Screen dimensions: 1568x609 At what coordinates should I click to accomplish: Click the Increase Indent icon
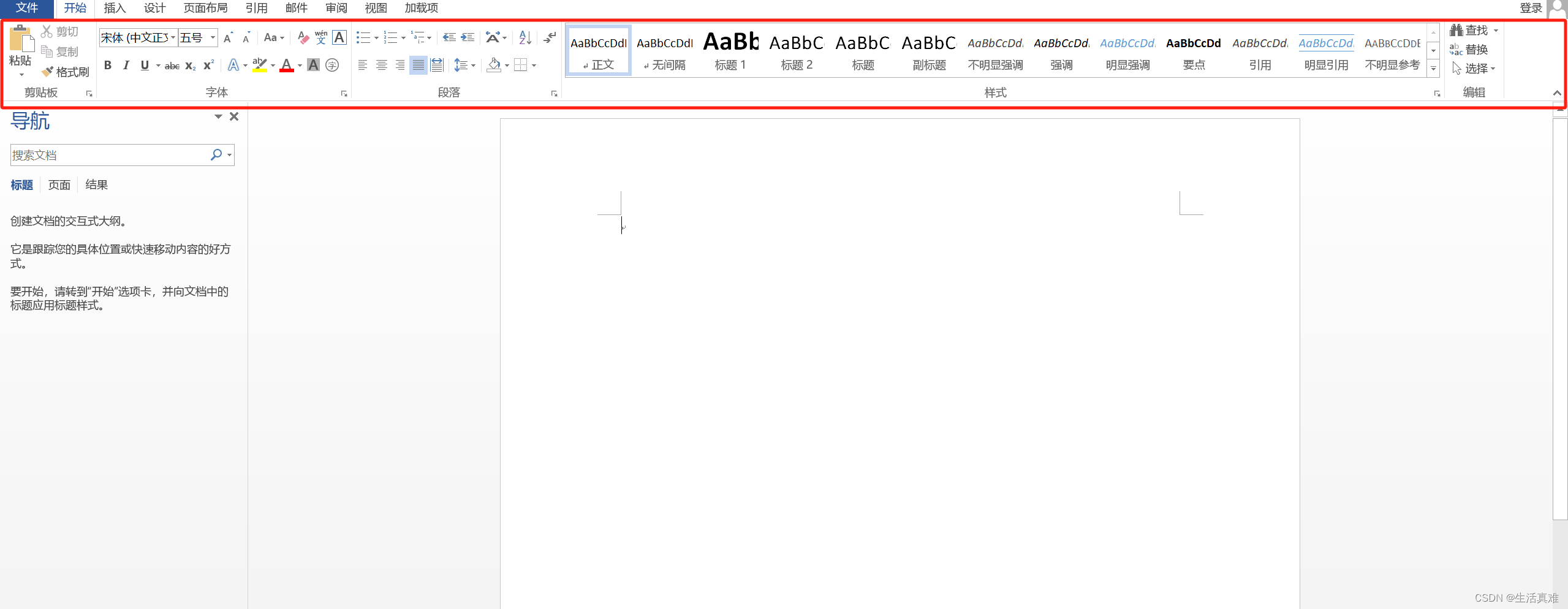coord(468,37)
